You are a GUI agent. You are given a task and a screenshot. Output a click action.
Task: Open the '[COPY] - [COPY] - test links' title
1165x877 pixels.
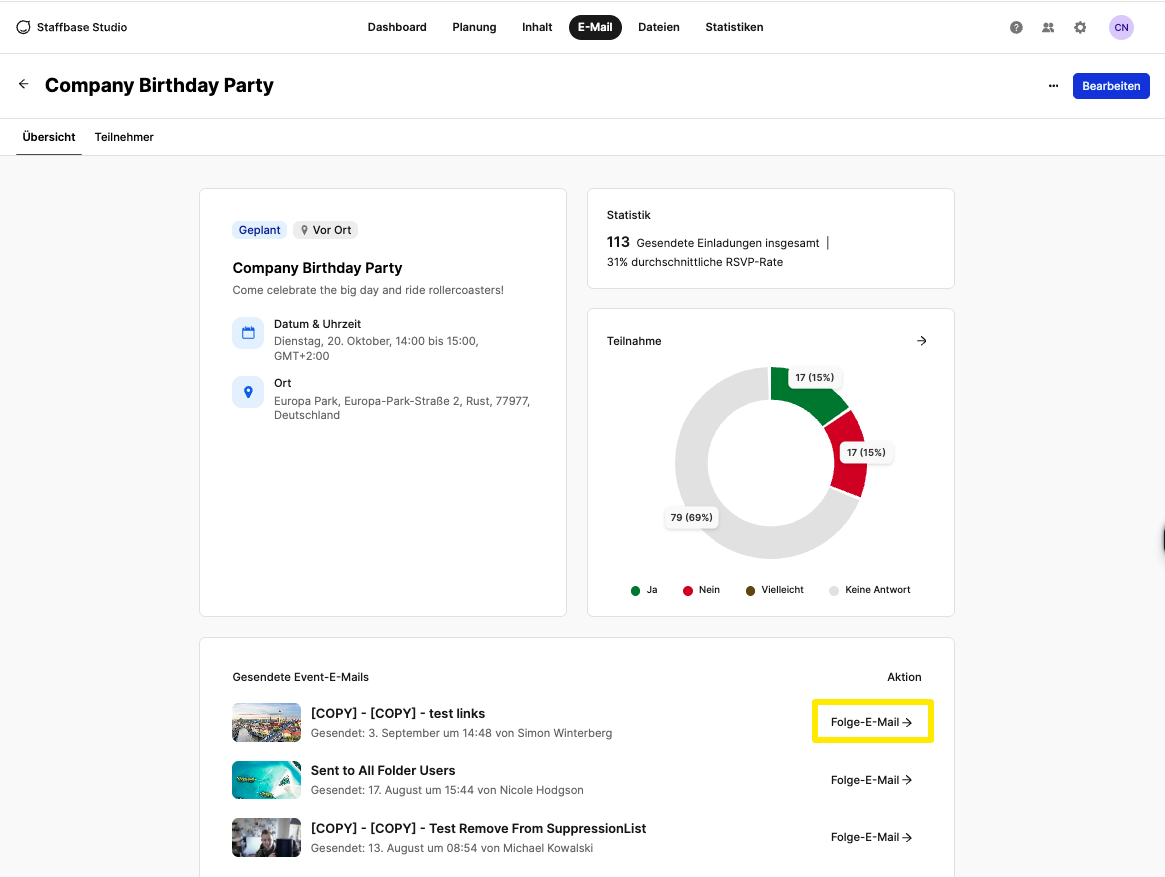point(397,713)
